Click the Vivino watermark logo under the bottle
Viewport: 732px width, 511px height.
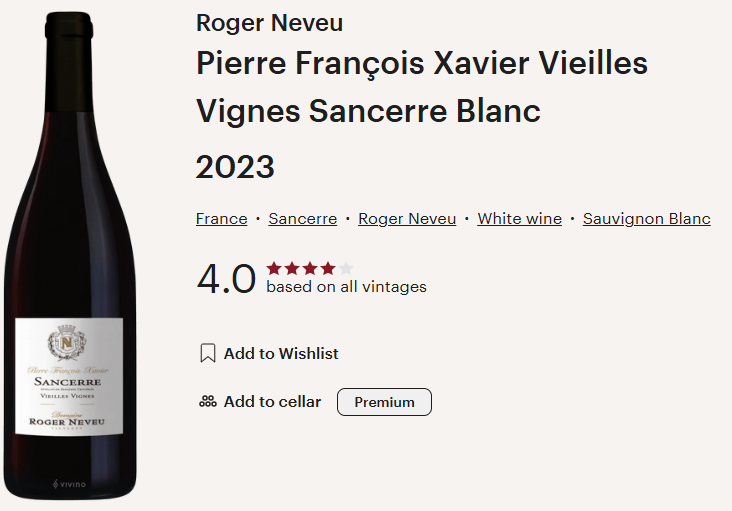[69, 485]
